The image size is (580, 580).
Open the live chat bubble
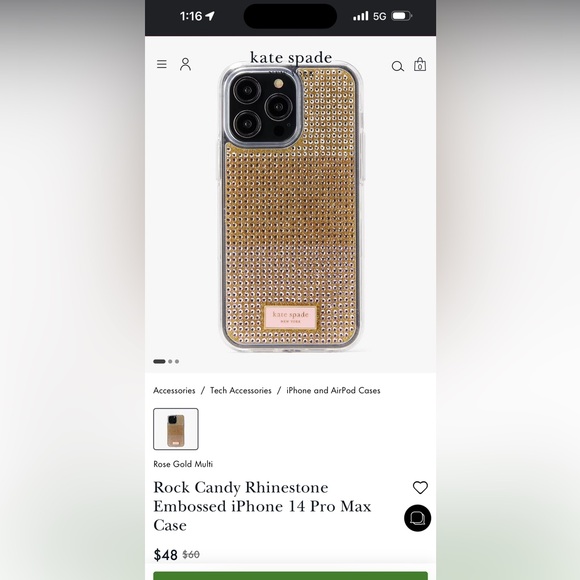coord(418,518)
